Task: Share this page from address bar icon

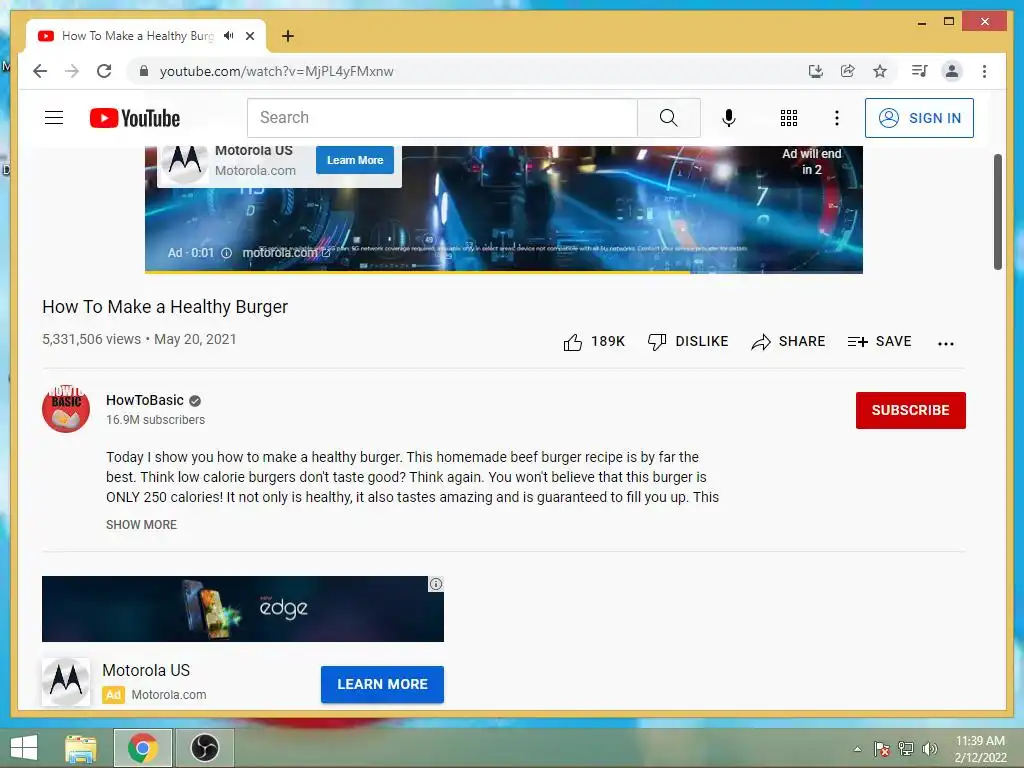Action: pos(848,71)
